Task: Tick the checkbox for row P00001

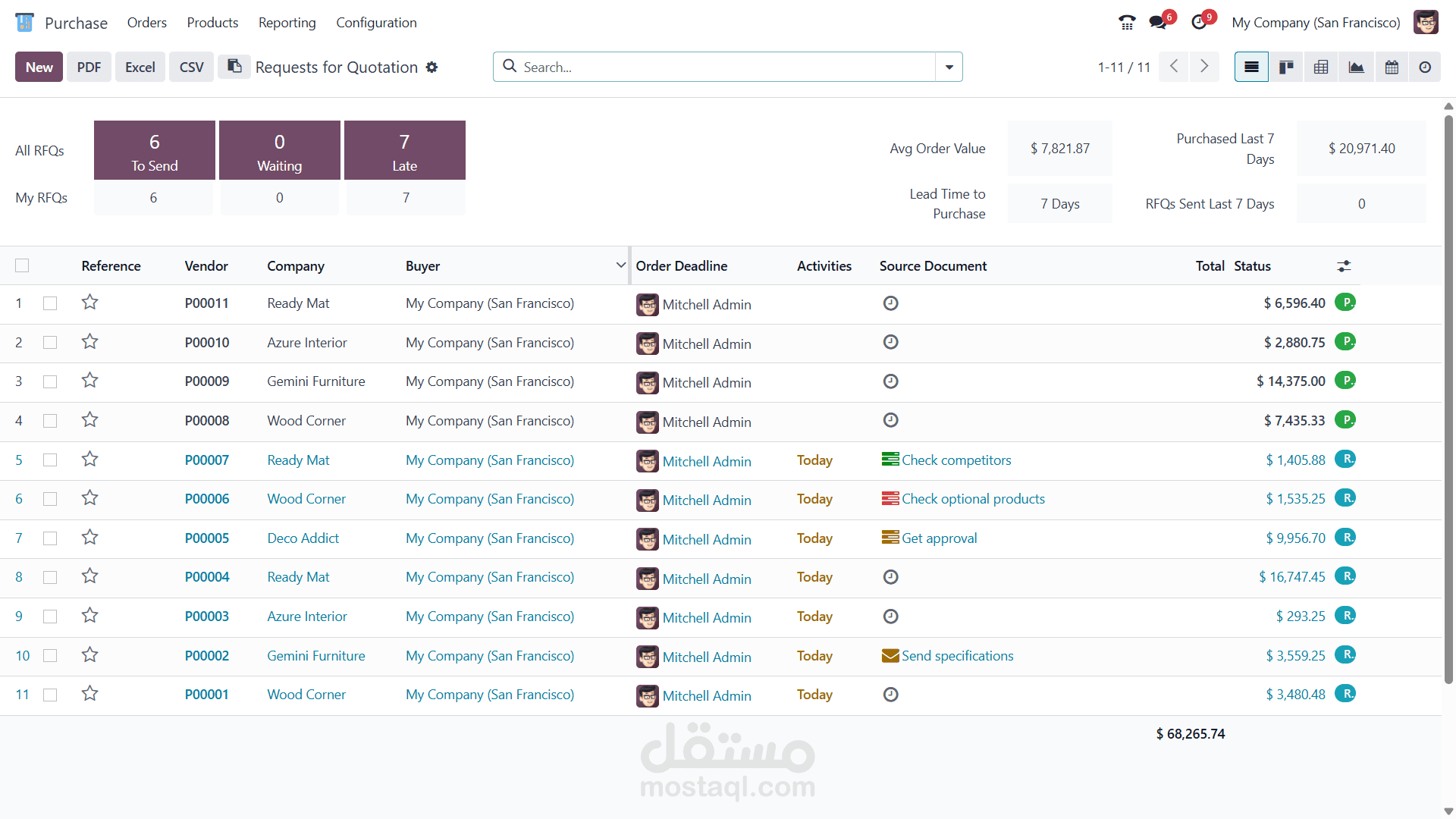Action: [x=50, y=695]
